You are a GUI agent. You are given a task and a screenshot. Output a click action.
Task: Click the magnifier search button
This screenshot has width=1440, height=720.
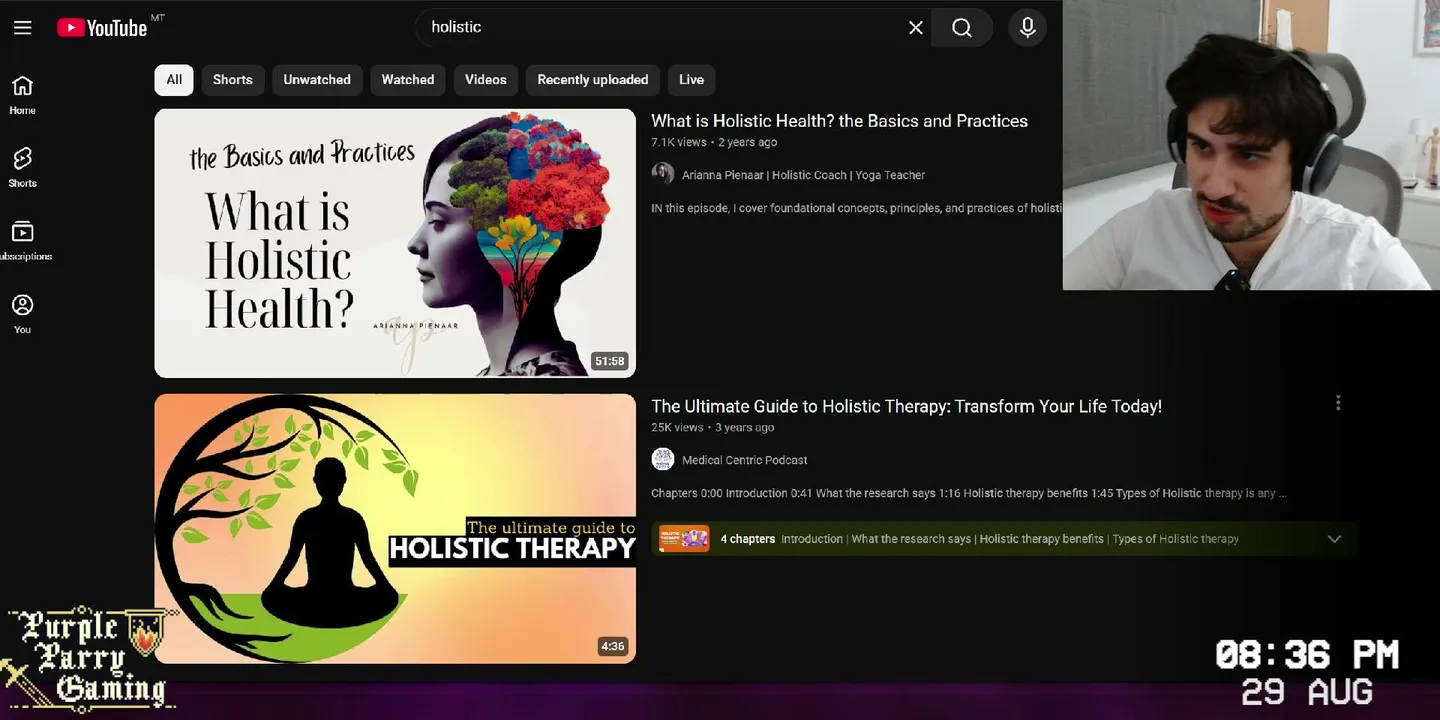point(962,28)
